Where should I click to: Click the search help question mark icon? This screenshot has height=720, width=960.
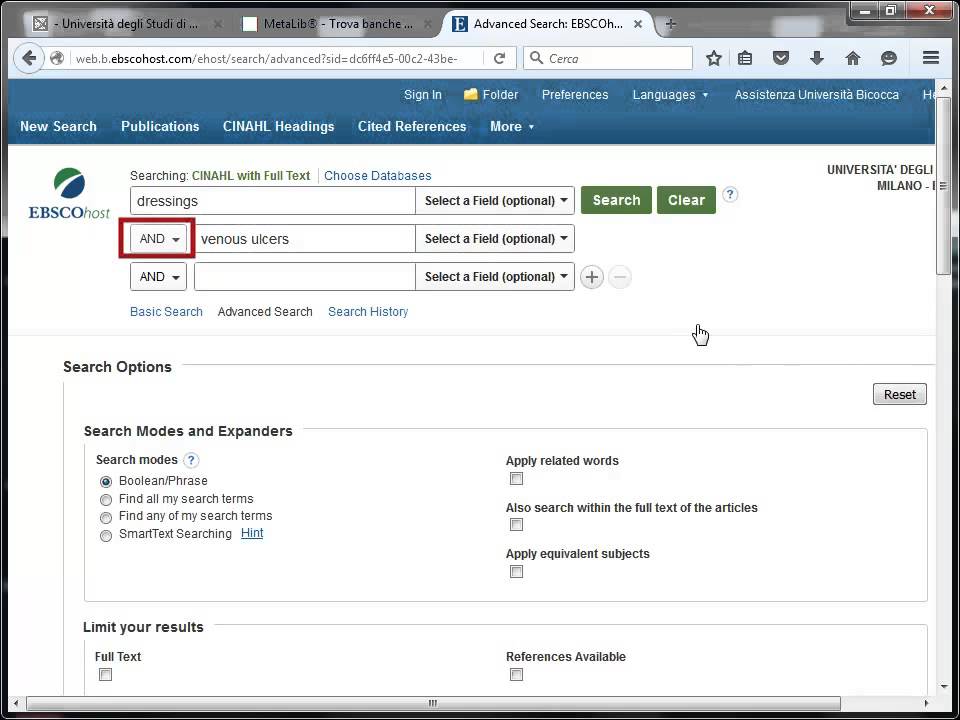pos(730,195)
